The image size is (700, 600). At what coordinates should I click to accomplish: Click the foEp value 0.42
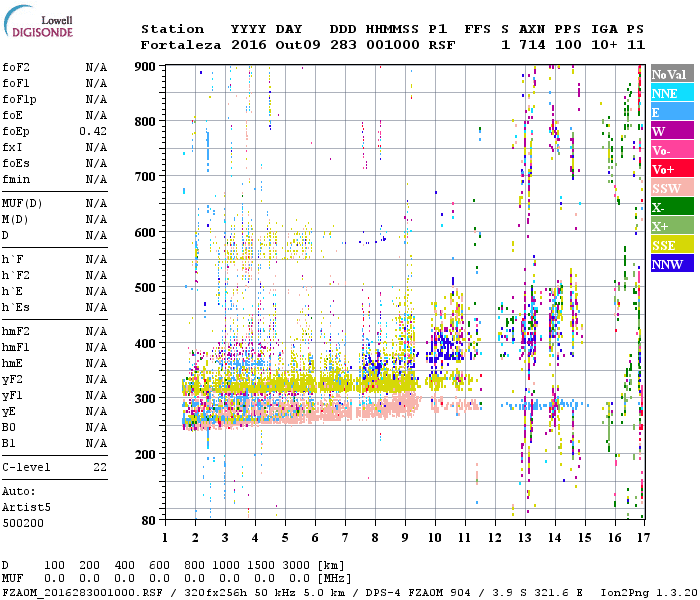[93, 132]
